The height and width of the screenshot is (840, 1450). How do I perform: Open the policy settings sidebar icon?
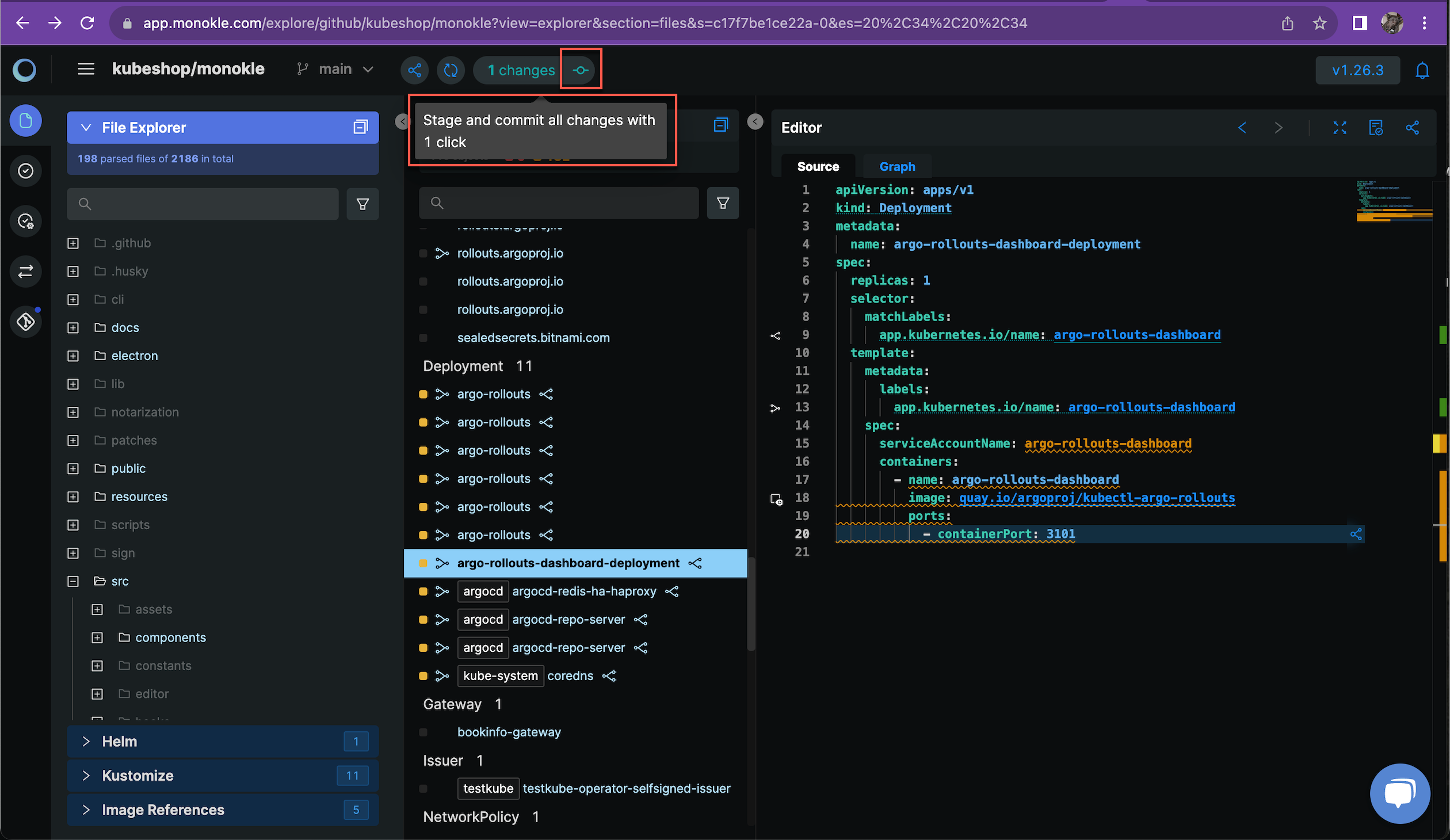tap(25, 221)
